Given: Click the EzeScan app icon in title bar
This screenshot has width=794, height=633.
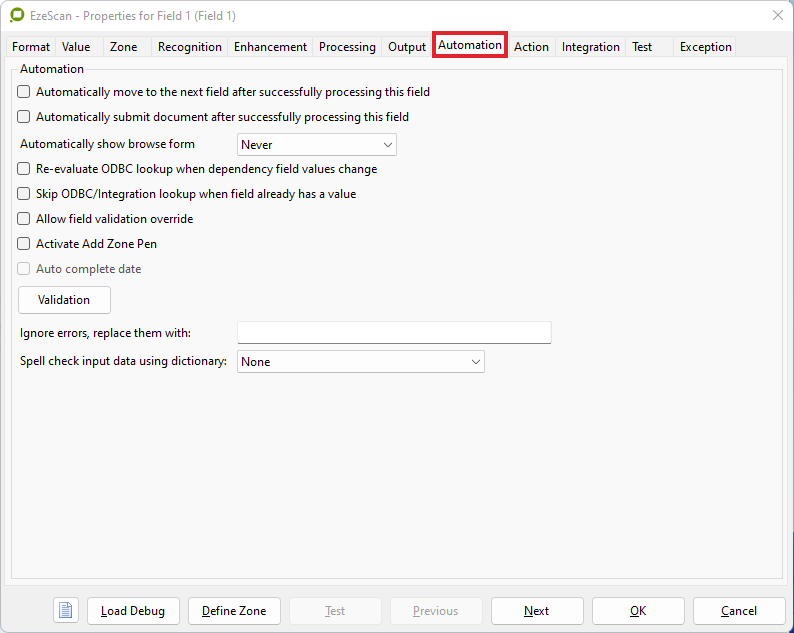Looking at the screenshot, I should coord(17,16).
